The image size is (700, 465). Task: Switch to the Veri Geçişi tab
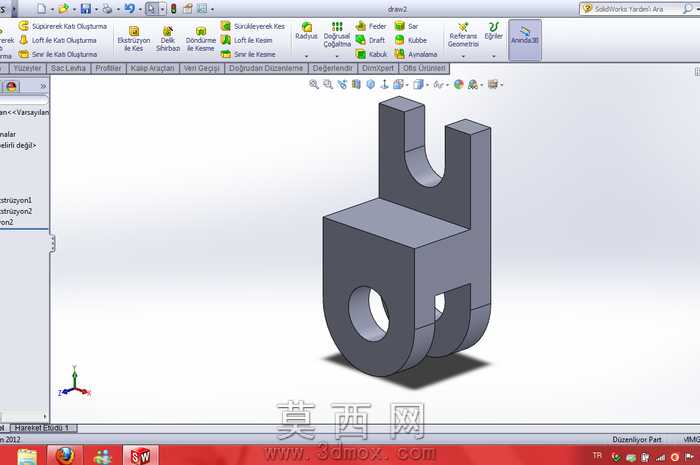[x=202, y=68]
